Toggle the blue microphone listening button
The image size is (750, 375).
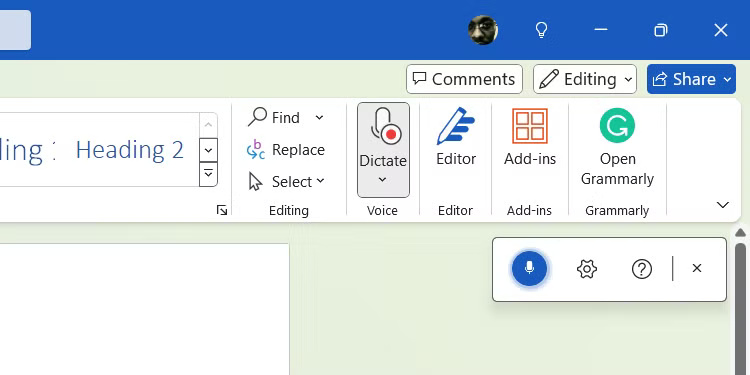coord(529,269)
